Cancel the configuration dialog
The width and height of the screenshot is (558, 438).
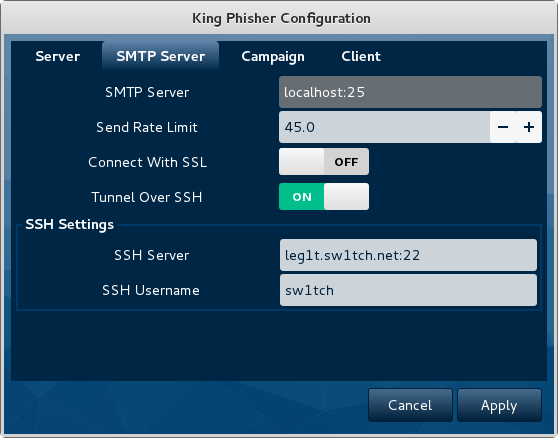pyautogui.click(x=410, y=405)
